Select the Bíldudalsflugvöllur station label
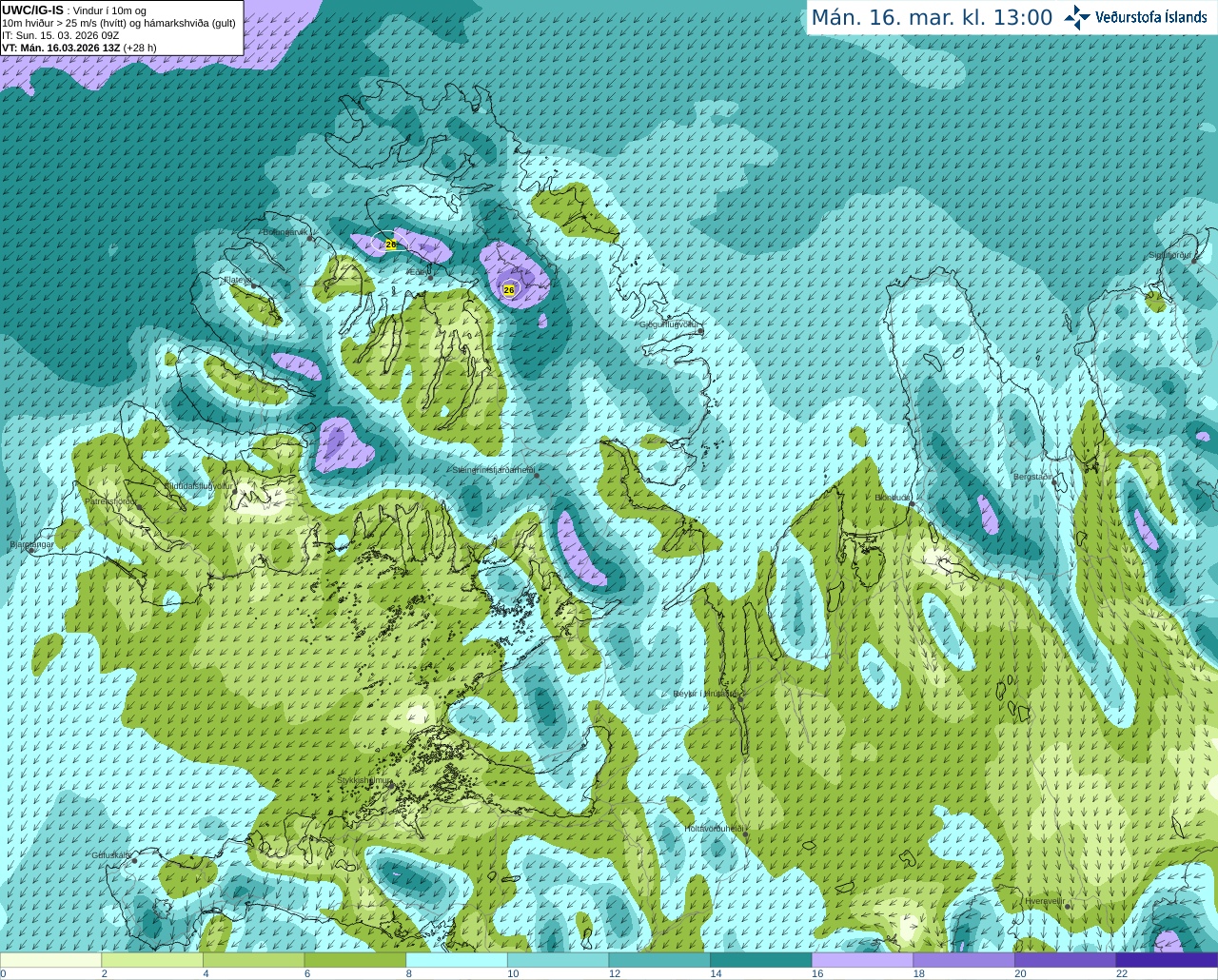The width and height of the screenshot is (1218, 980). point(198,485)
